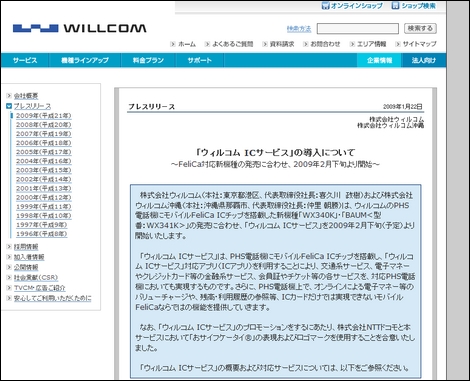Viewport: 470px width, 381px height.
Task: Open 2004年(平成16年) press releases
Action: (x=44, y=161)
